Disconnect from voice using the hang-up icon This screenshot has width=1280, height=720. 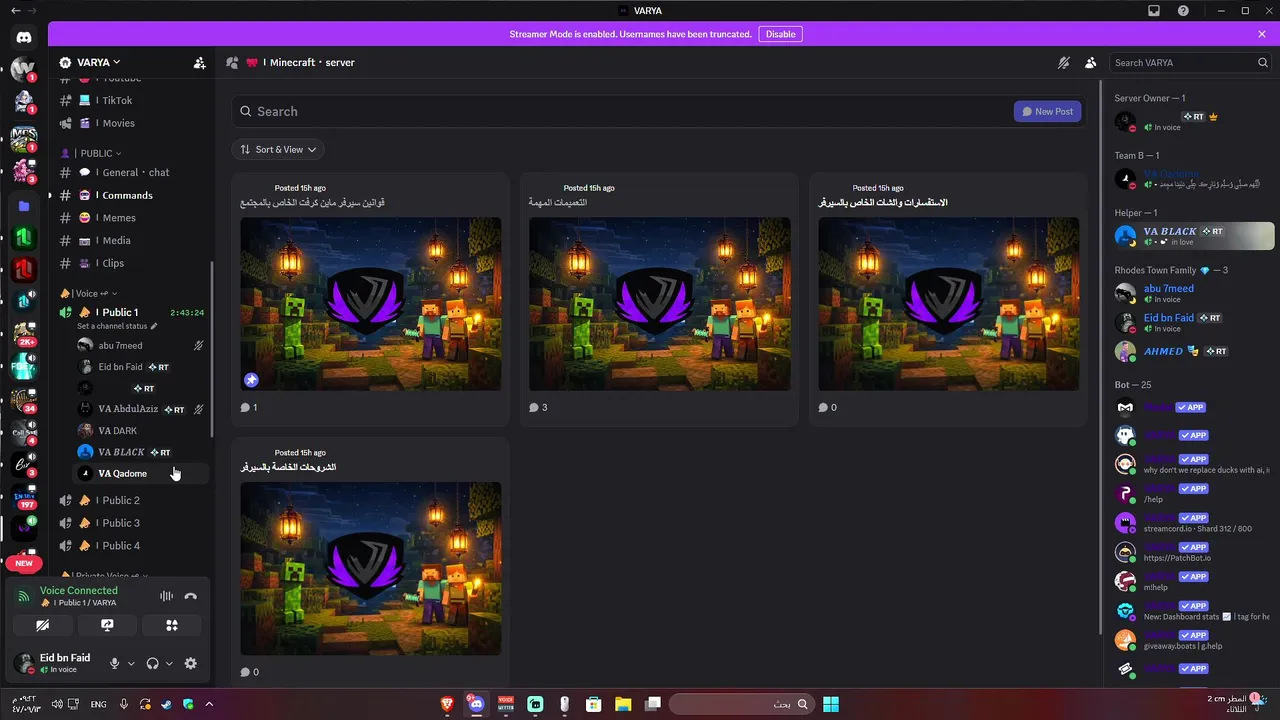click(191, 596)
